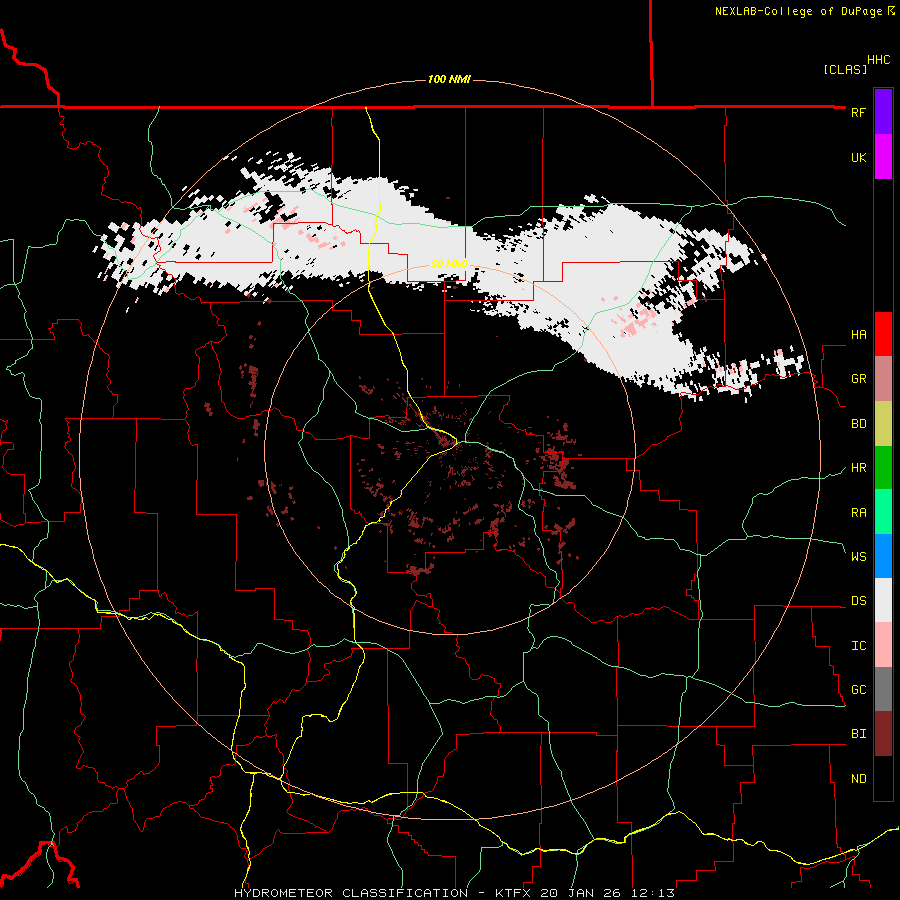Click the gray GC ground clutter swatch

pyautogui.click(x=883, y=689)
